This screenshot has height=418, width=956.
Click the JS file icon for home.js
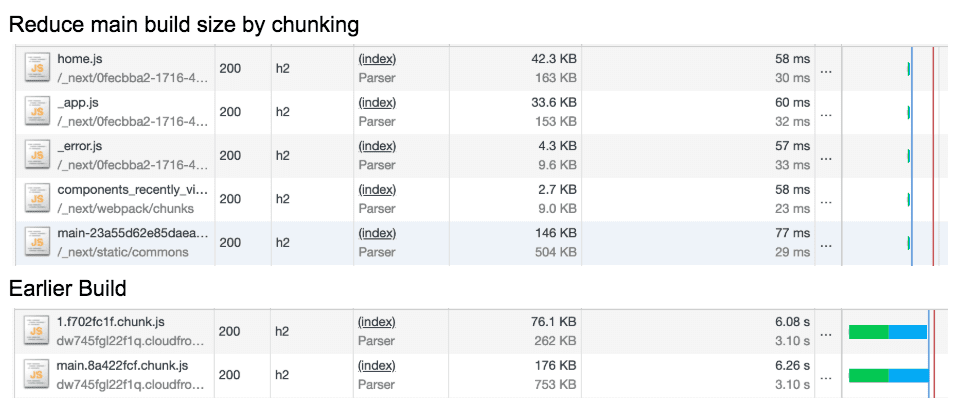[38, 69]
